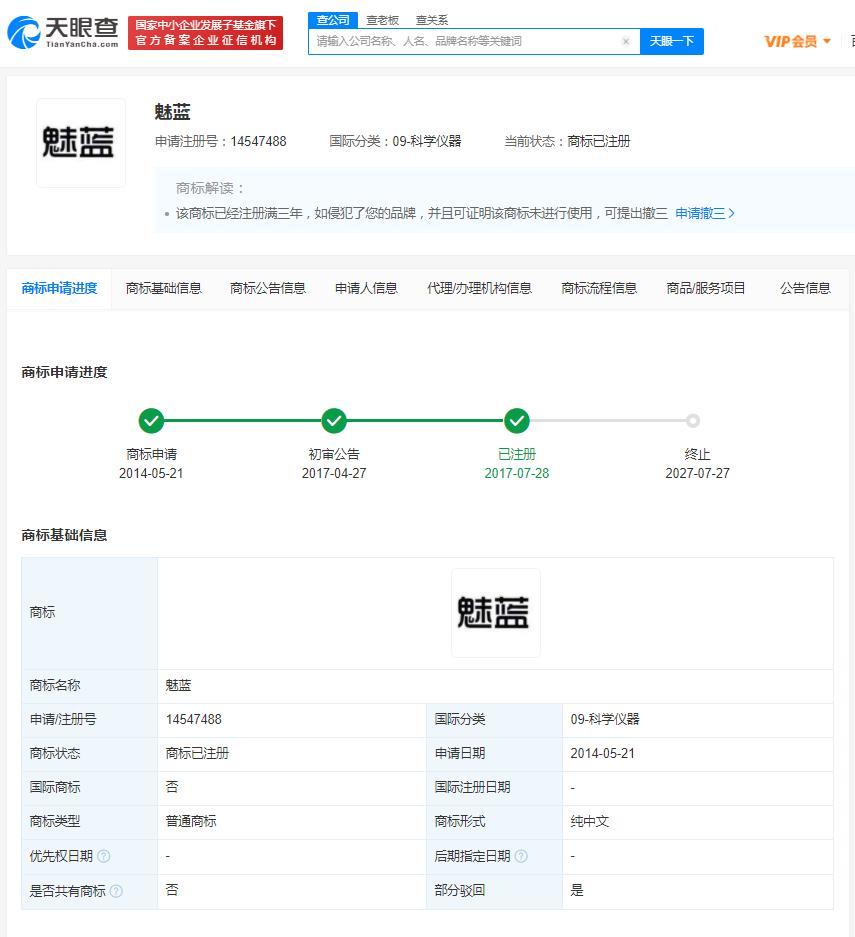Click the 申请撤三 link
This screenshot has height=937, width=855.
704,213
